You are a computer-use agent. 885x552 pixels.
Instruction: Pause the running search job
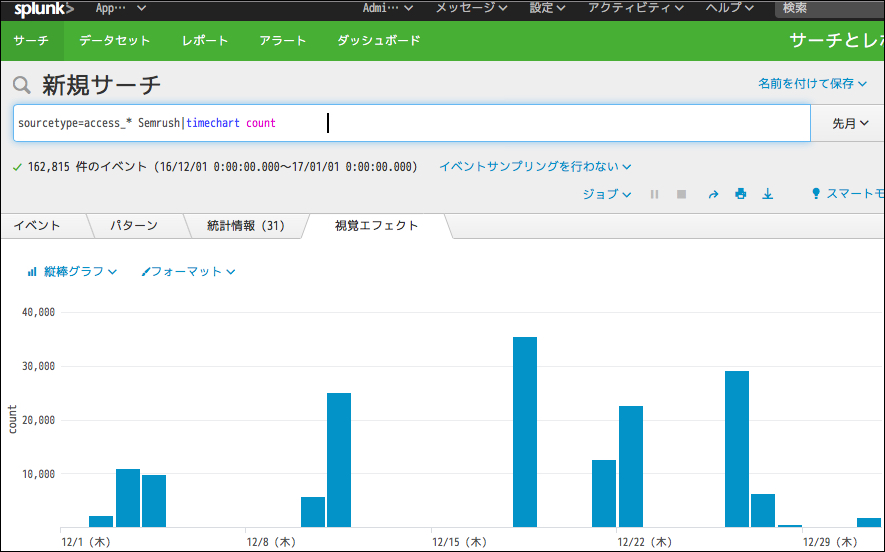tap(654, 194)
